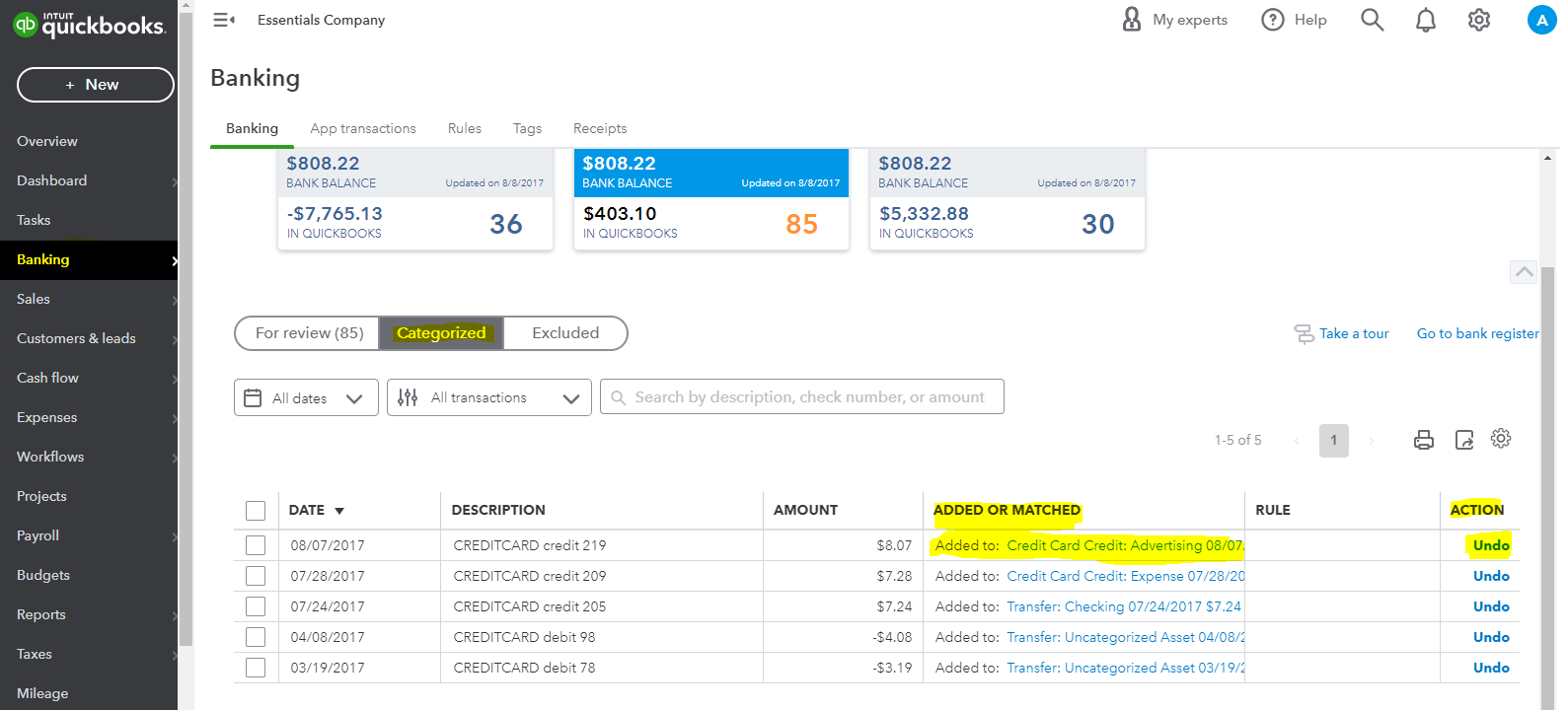1568x710 pixels.
Task: Open the All transactions filter dropdown
Action: pos(489,397)
